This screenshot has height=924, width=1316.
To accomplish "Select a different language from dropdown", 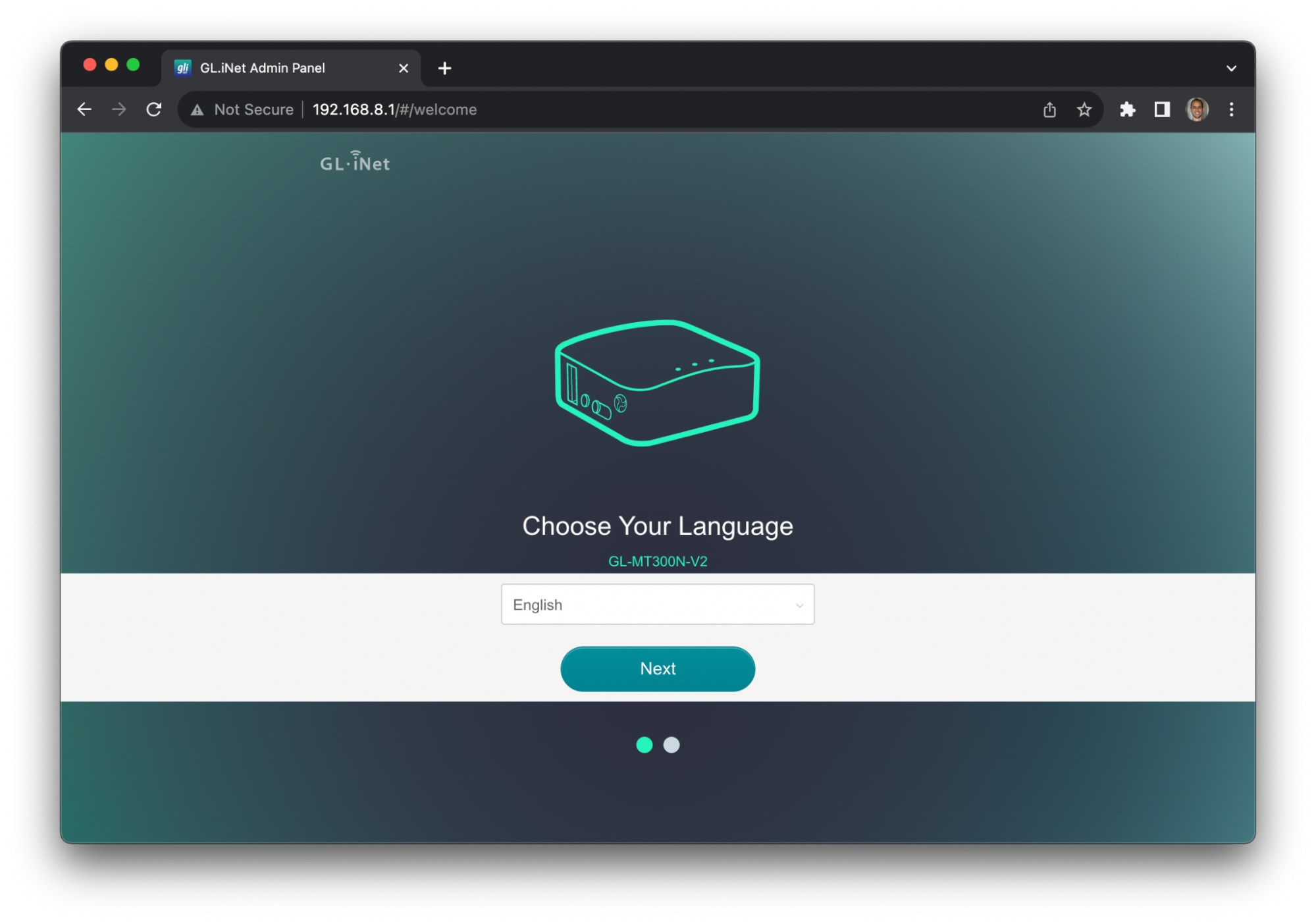I will coord(657,604).
